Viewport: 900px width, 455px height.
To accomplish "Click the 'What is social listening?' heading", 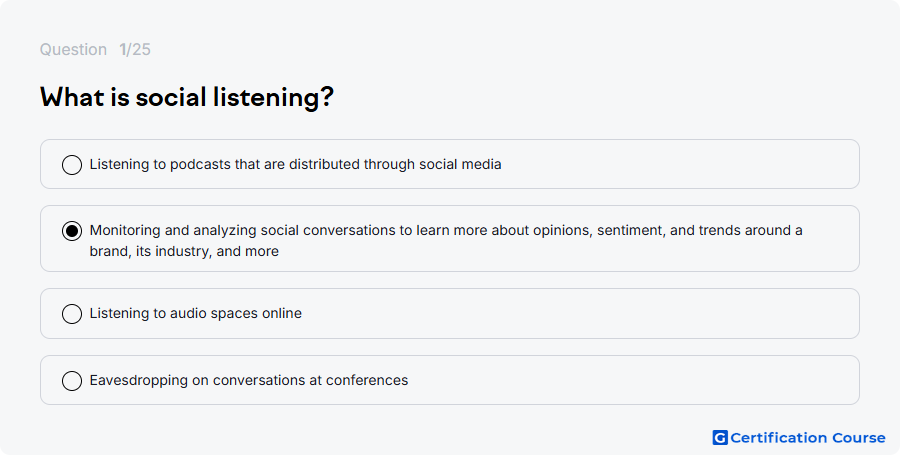I will (187, 97).
